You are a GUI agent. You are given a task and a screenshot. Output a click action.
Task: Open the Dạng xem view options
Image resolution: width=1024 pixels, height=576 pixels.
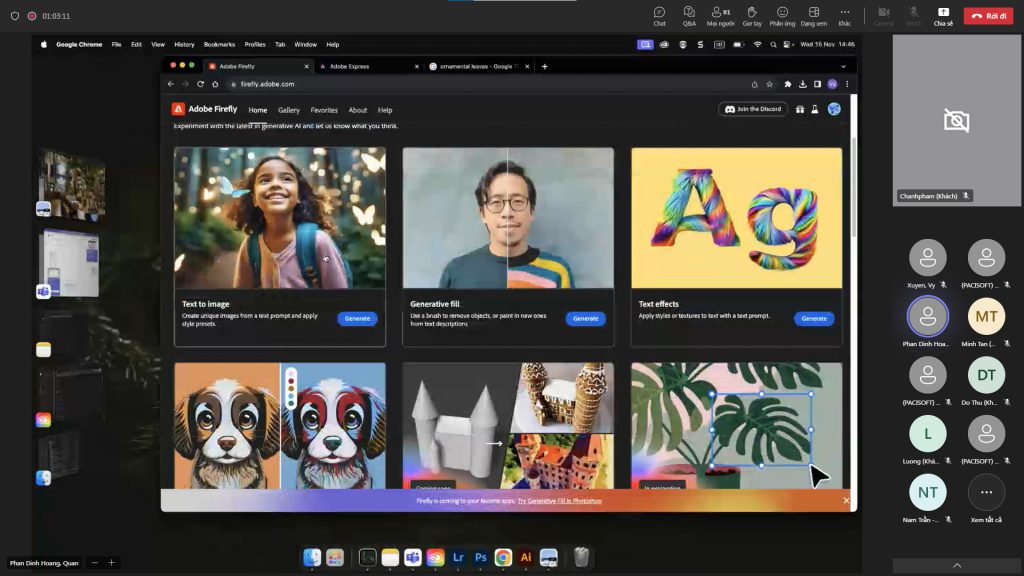click(814, 16)
